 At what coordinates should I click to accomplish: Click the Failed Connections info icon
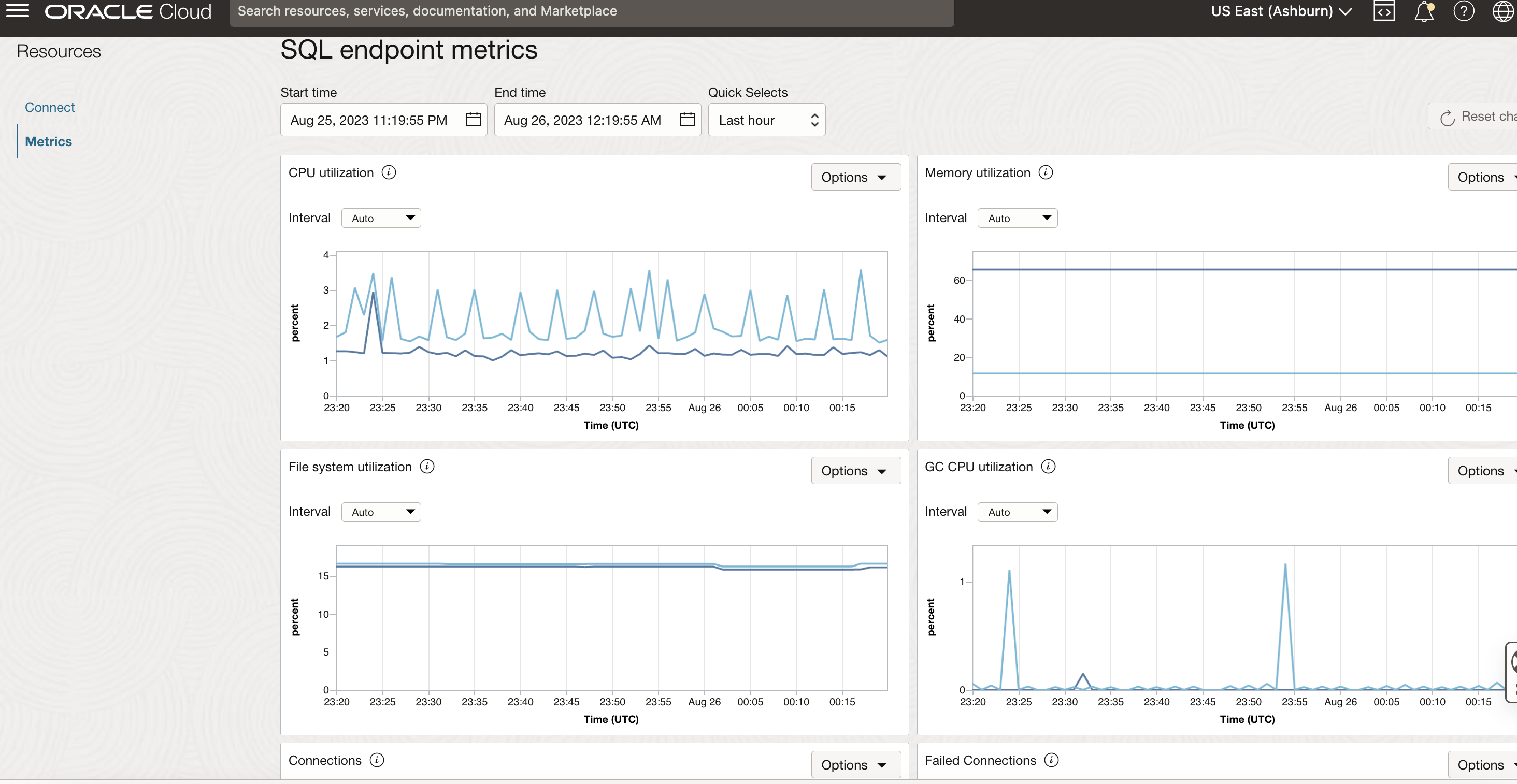(x=1052, y=760)
